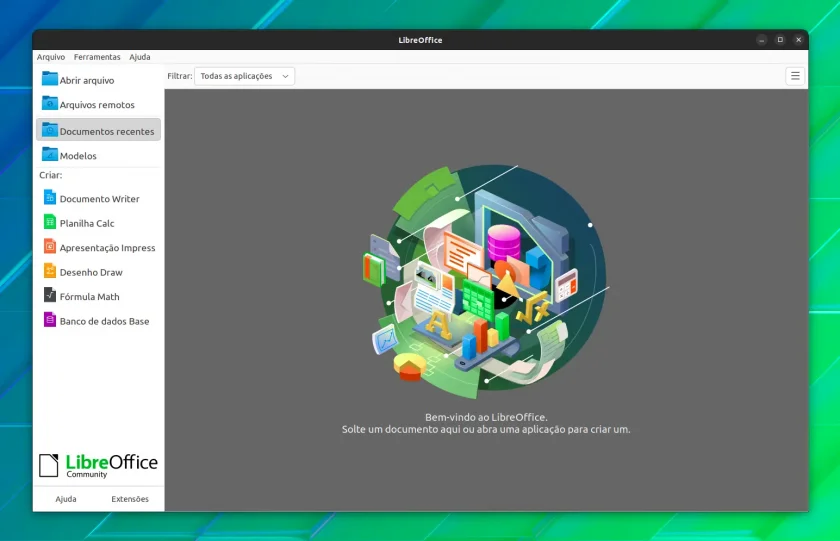
Task: Maximize the LibreOffice window
Action: click(x=780, y=40)
